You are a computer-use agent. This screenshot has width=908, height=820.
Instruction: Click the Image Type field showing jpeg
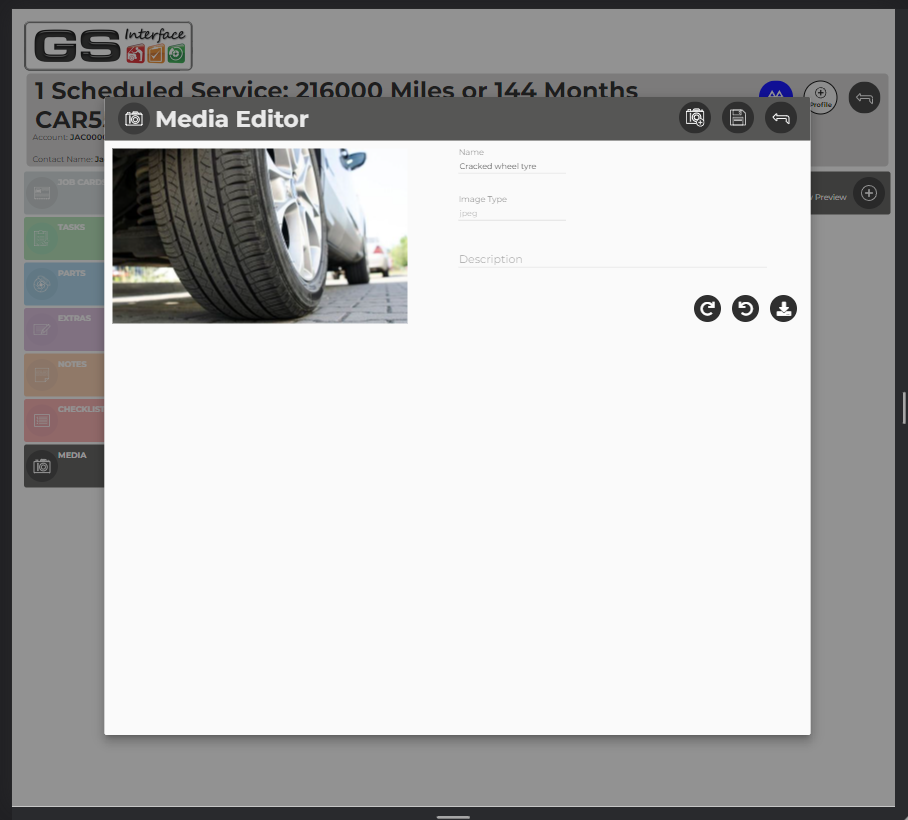[x=512, y=213]
